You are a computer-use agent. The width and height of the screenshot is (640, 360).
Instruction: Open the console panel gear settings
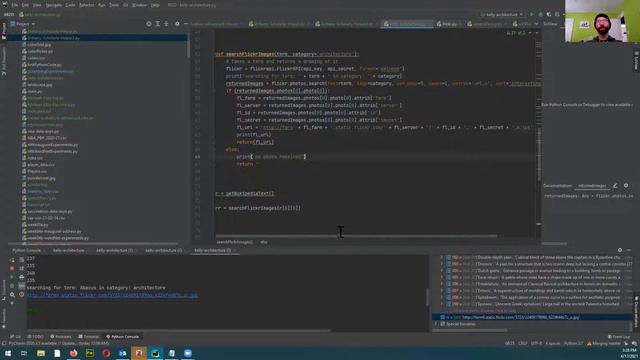pos(620,250)
